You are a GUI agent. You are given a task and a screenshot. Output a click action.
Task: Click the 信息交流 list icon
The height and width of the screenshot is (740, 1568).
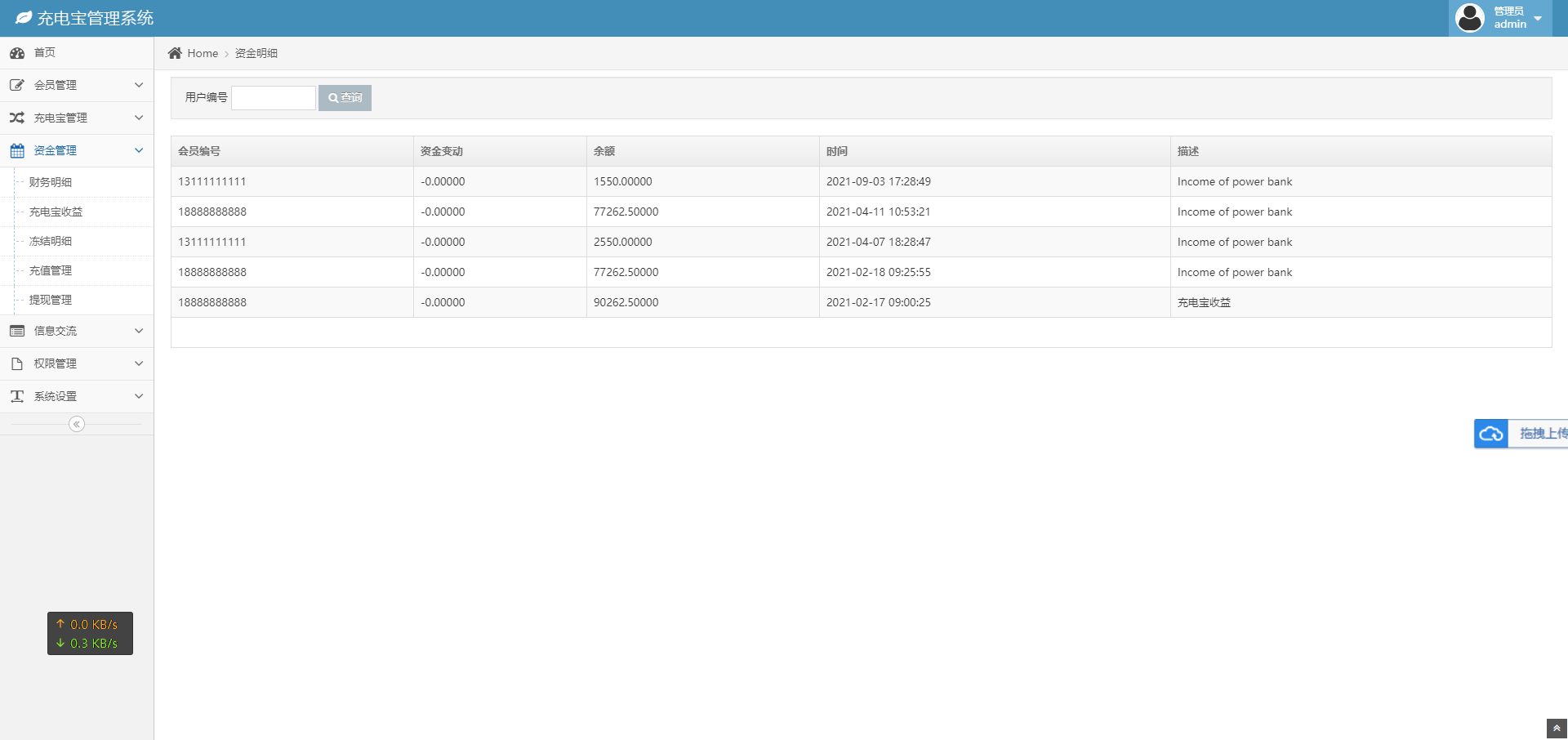coord(17,331)
